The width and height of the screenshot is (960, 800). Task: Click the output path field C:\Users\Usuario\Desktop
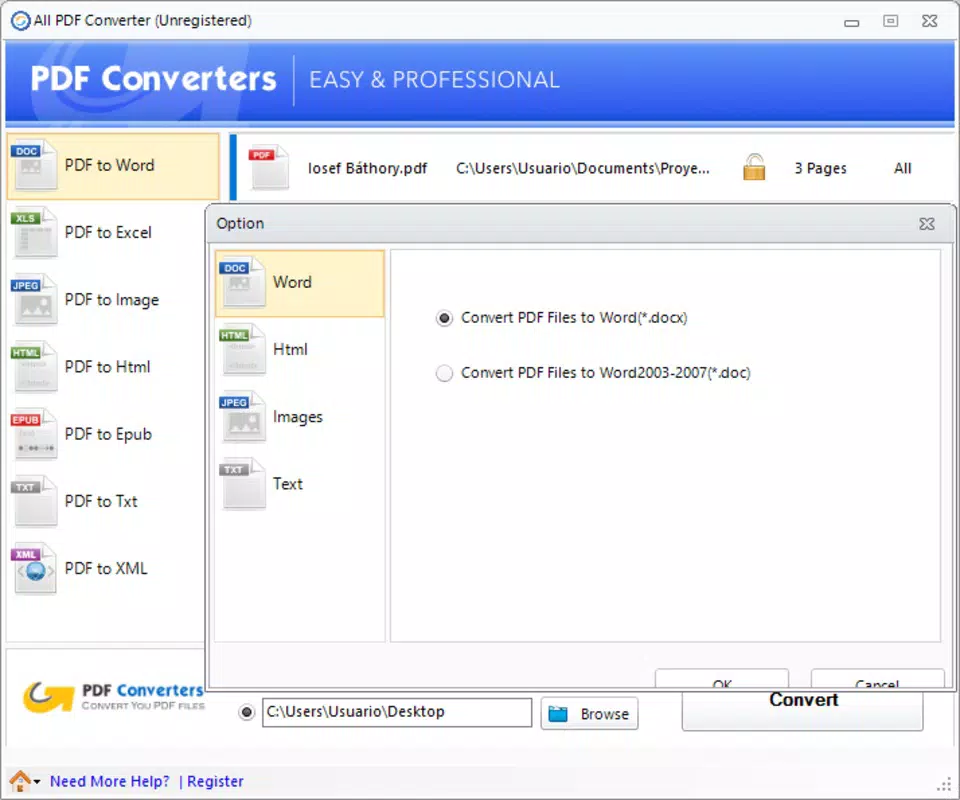(x=397, y=712)
